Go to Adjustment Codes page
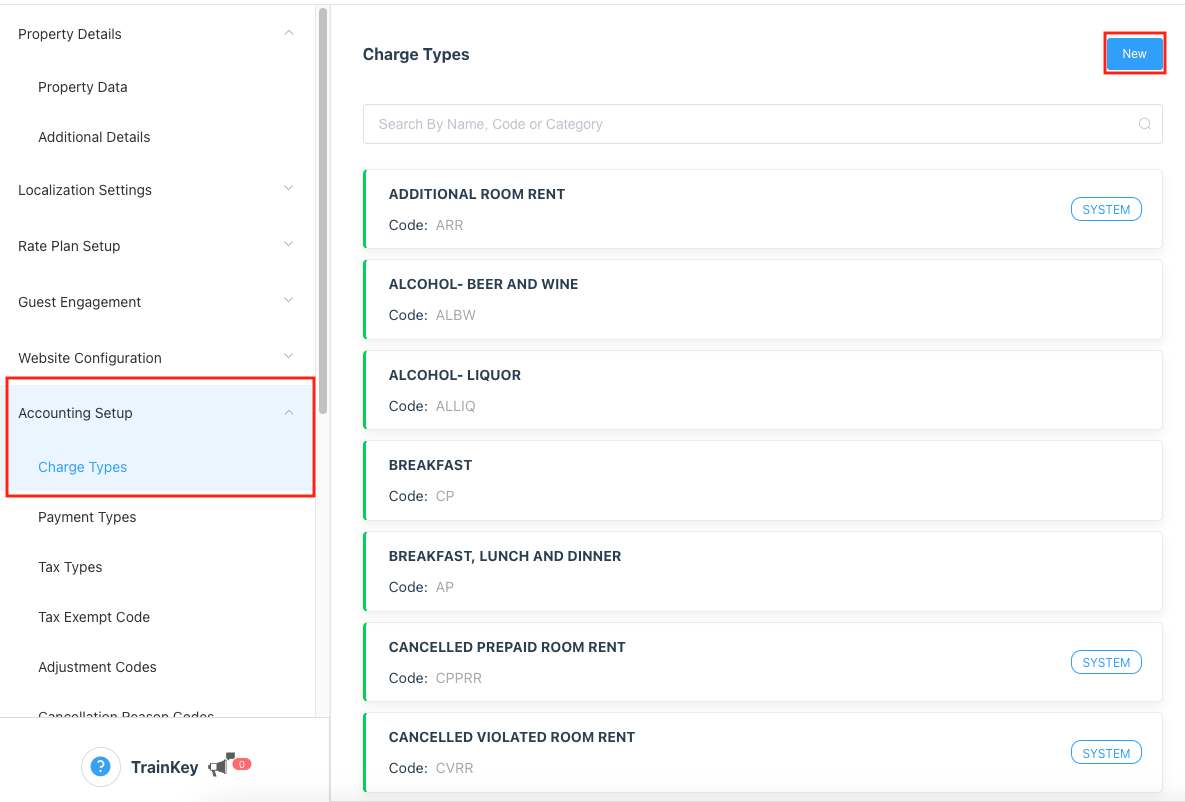The width and height of the screenshot is (1185, 802). (97, 667)
